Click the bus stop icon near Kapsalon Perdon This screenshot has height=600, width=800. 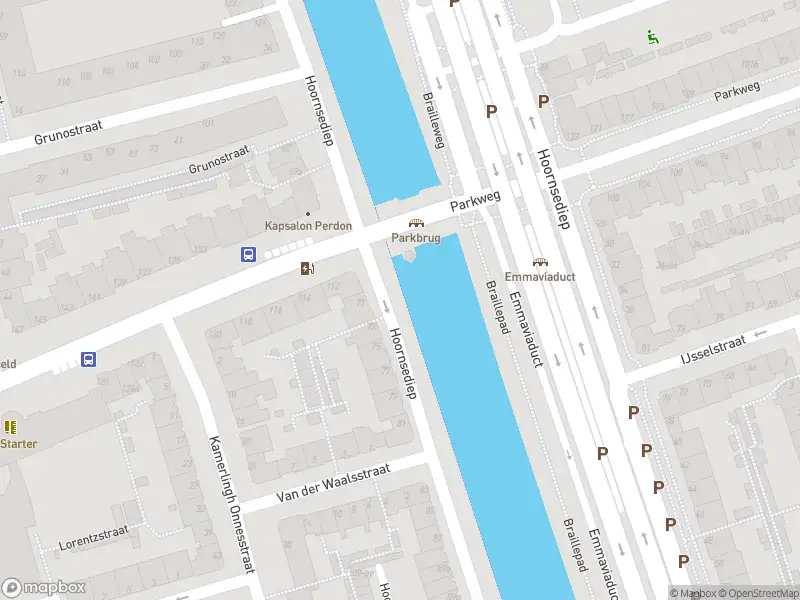tap(248, 254)
